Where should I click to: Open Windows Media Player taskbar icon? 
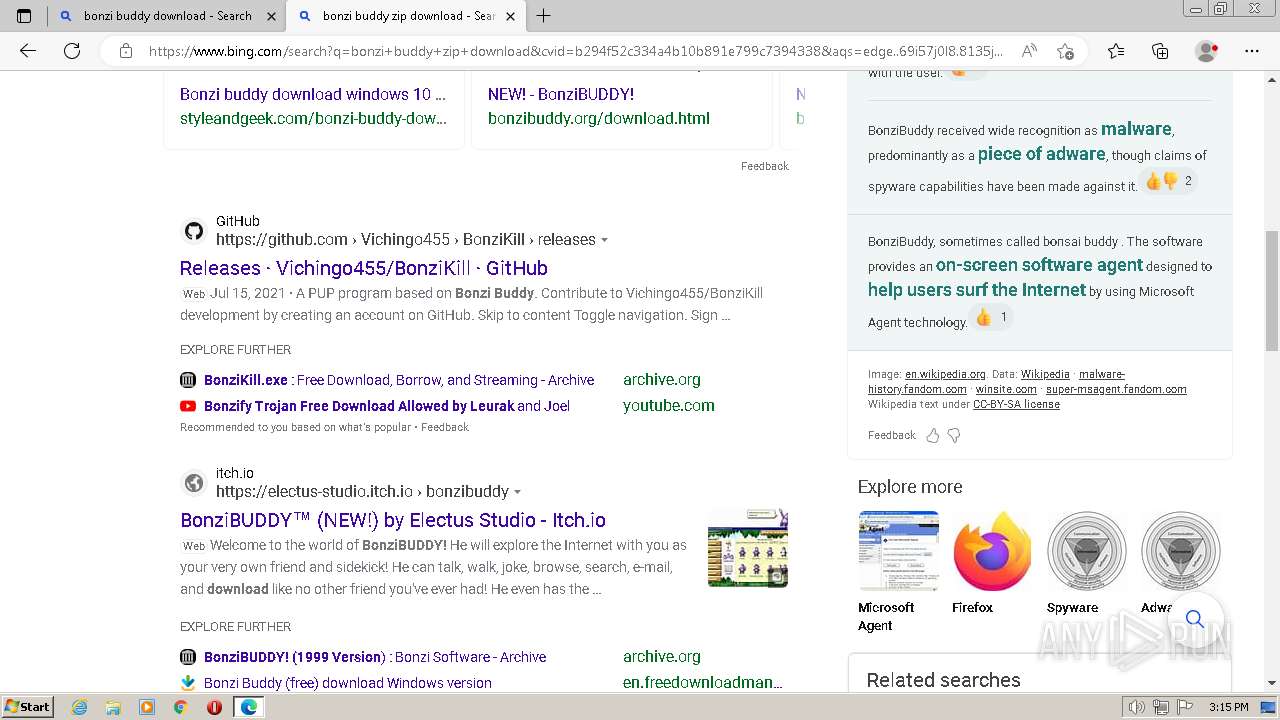tap(147, 707)
